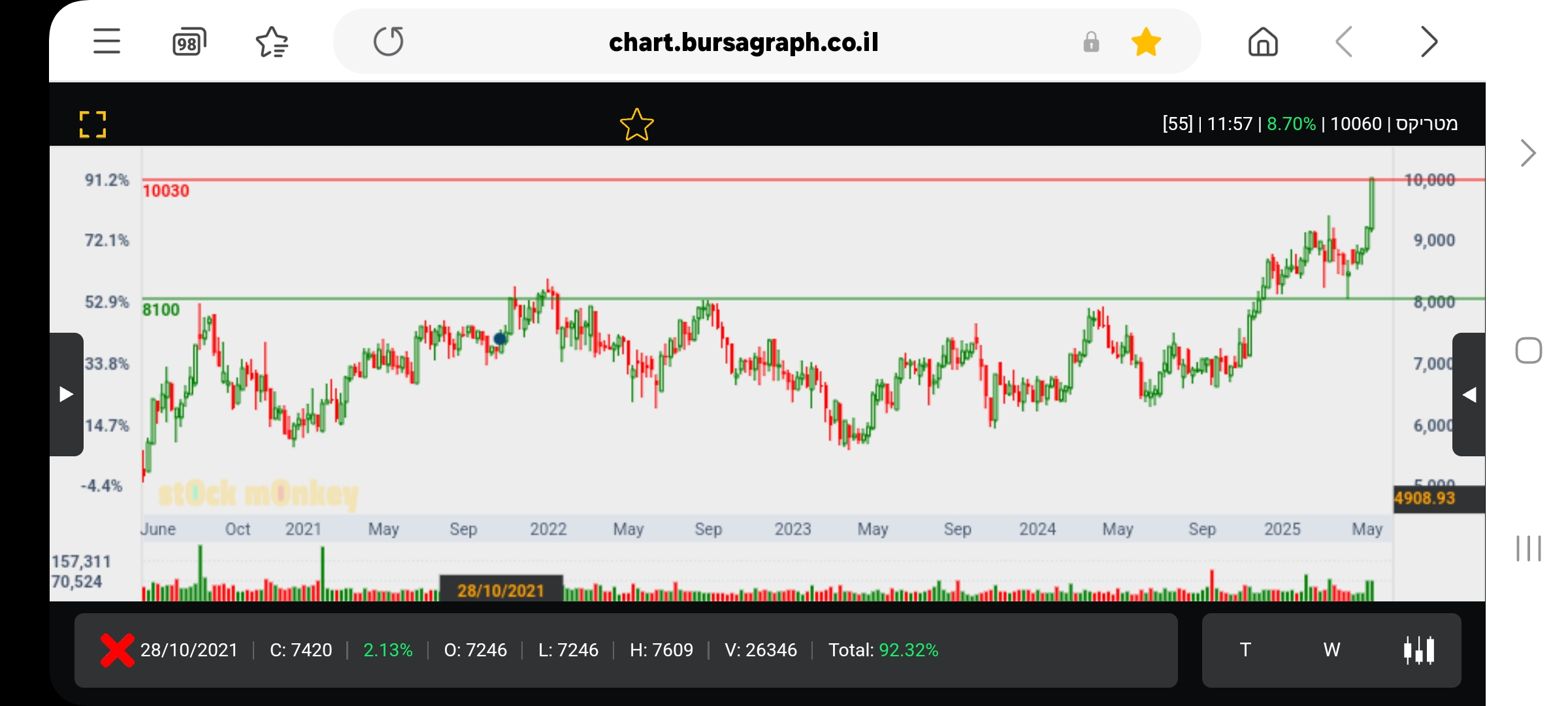
Task: Tap the address bar URL chart.bursagraph.co.il
Action: click(x=743, y=42)
